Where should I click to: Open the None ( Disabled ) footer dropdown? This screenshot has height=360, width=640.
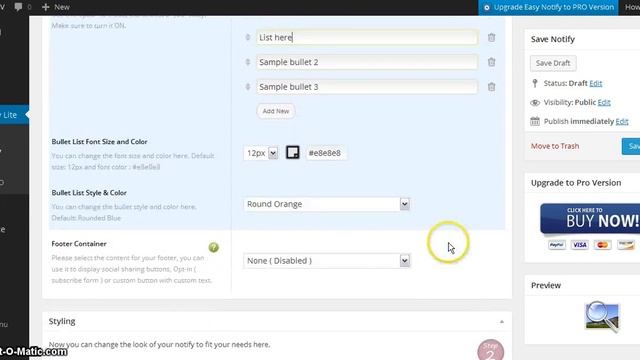(327, 261)
